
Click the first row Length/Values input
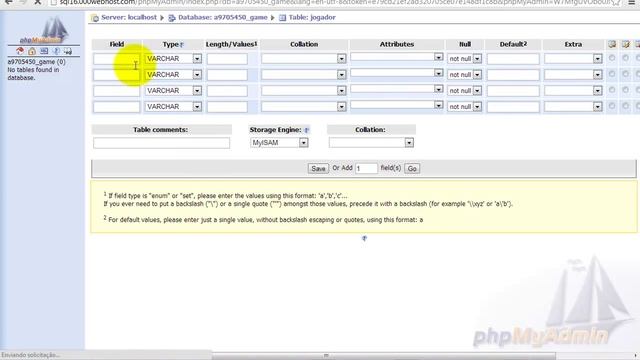(x=227, y=59)
